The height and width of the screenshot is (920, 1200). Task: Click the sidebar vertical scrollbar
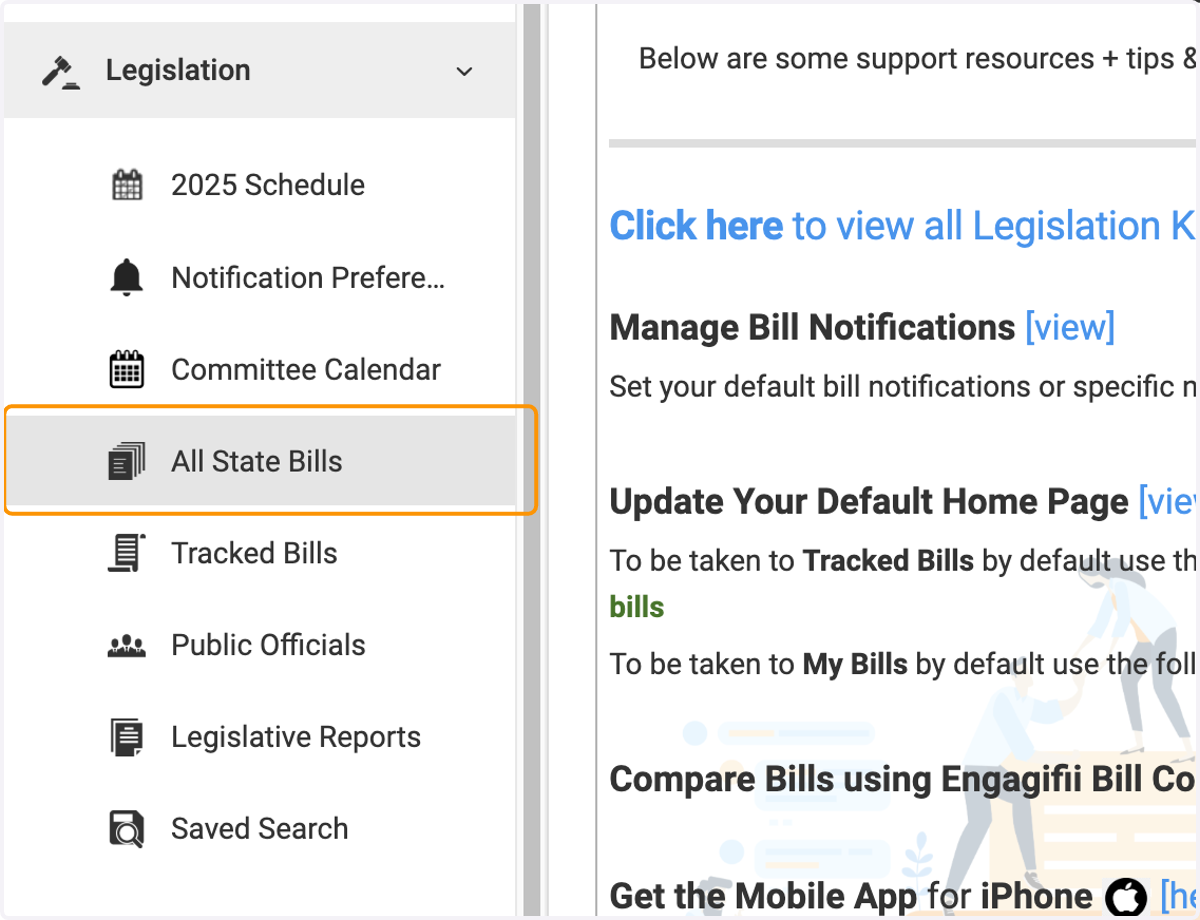point(531,460)
